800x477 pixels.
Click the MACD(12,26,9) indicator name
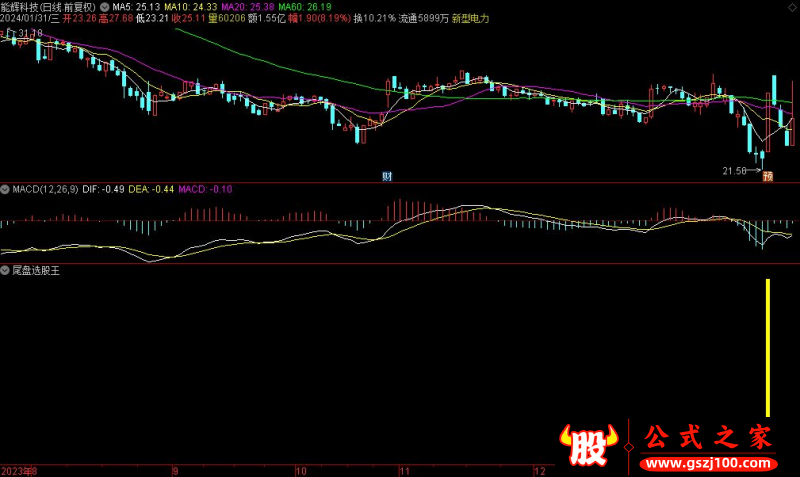45,189
